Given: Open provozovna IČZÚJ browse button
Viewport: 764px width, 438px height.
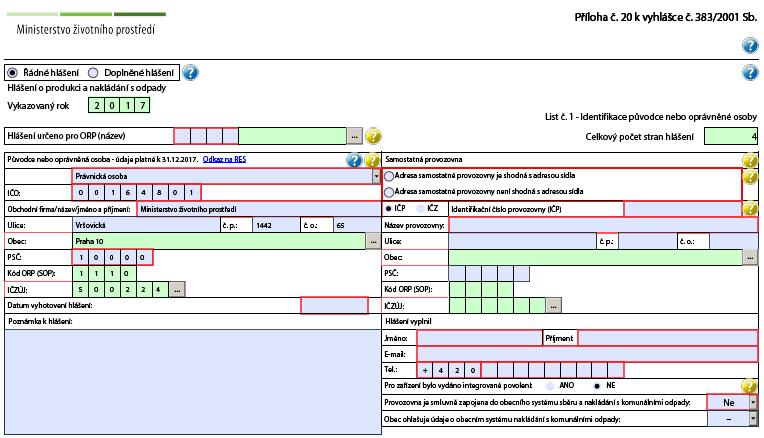Looking at the screenshot, I should (x=553, y=306).
